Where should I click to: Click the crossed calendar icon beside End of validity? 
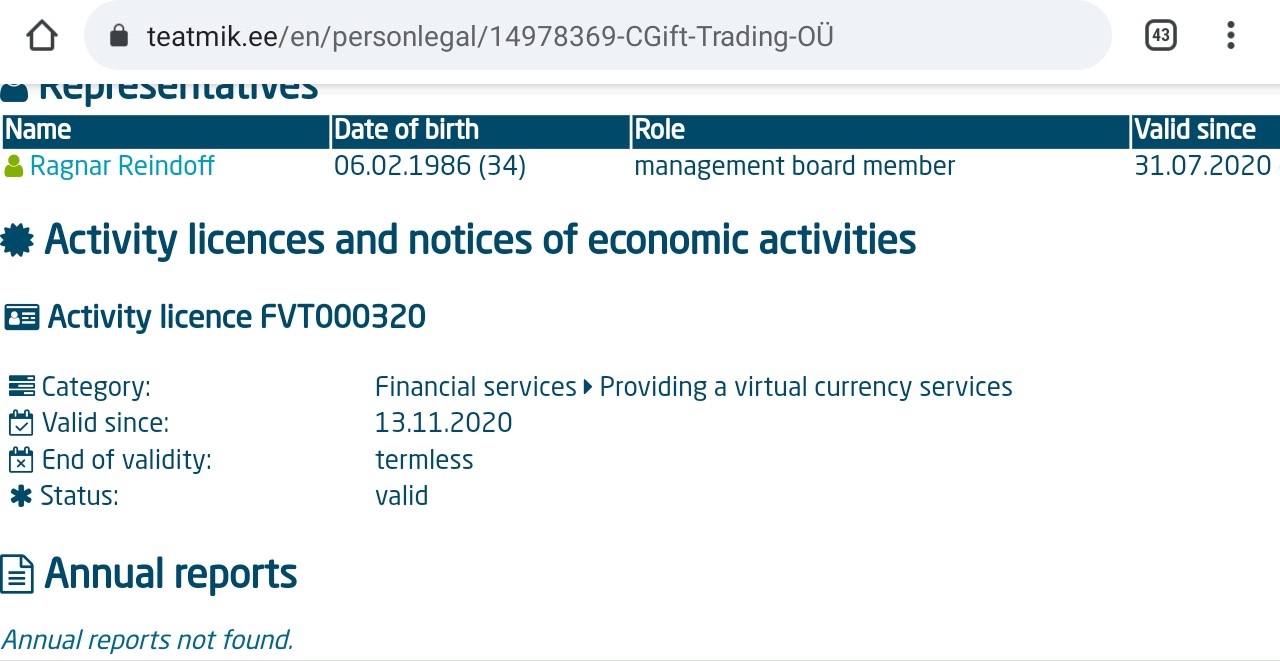coord(18,459)
